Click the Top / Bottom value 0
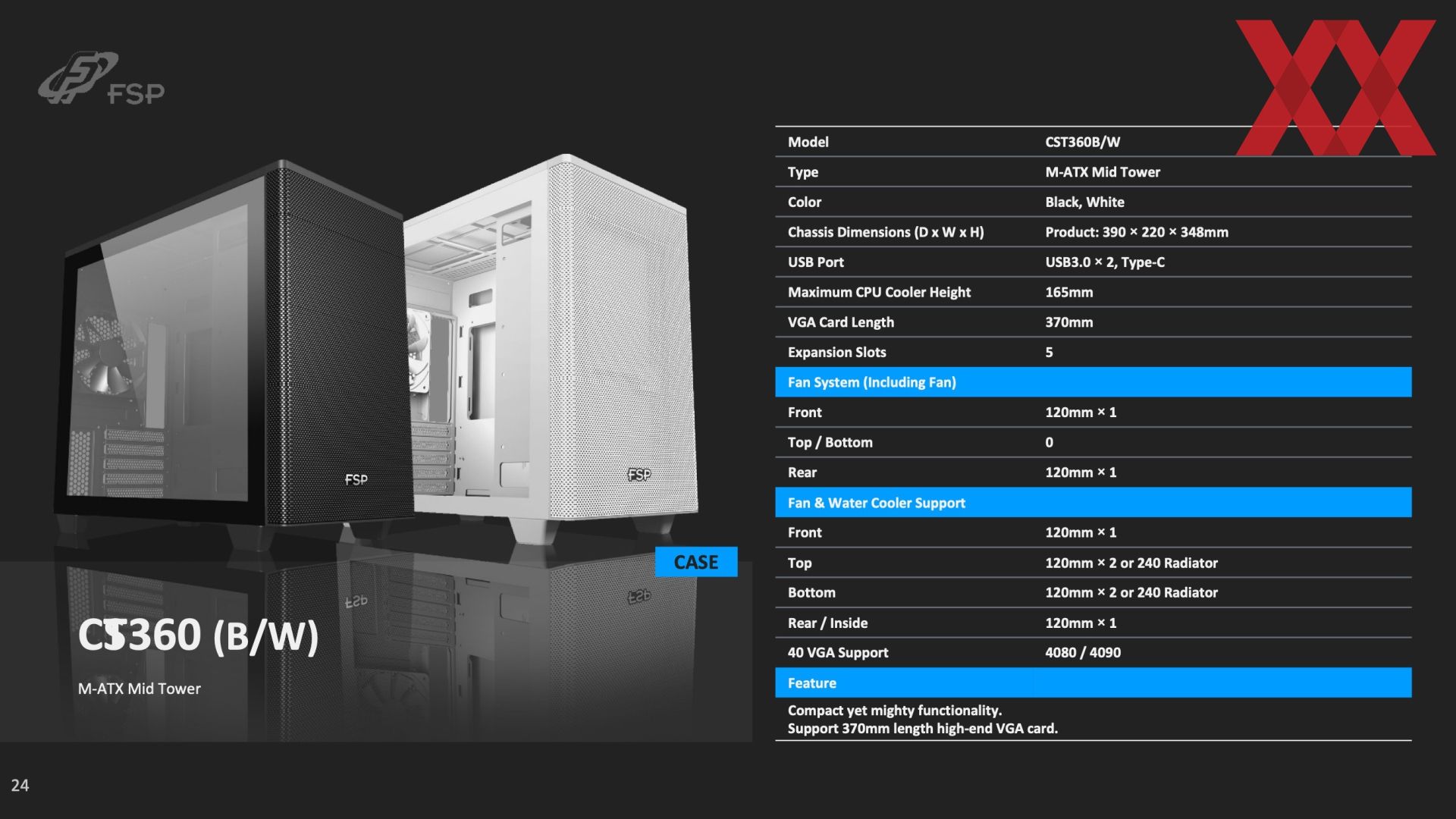 [x=1049, y=442]
